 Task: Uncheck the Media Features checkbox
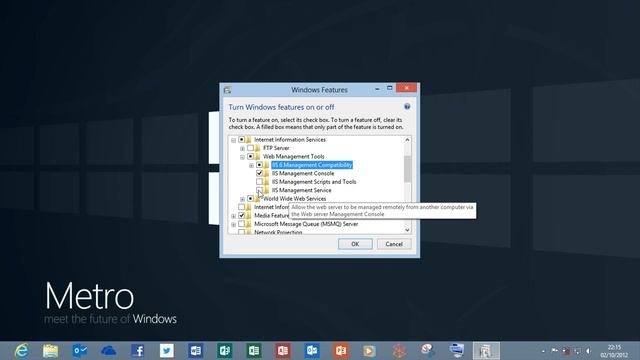(241, 215)
